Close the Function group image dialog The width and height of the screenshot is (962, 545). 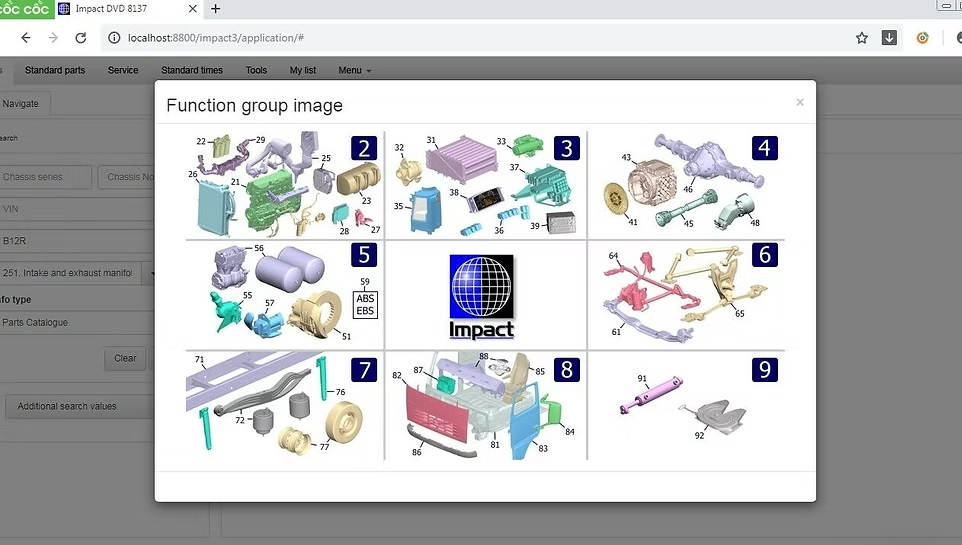pyautogui.click(x=799, y=102)
